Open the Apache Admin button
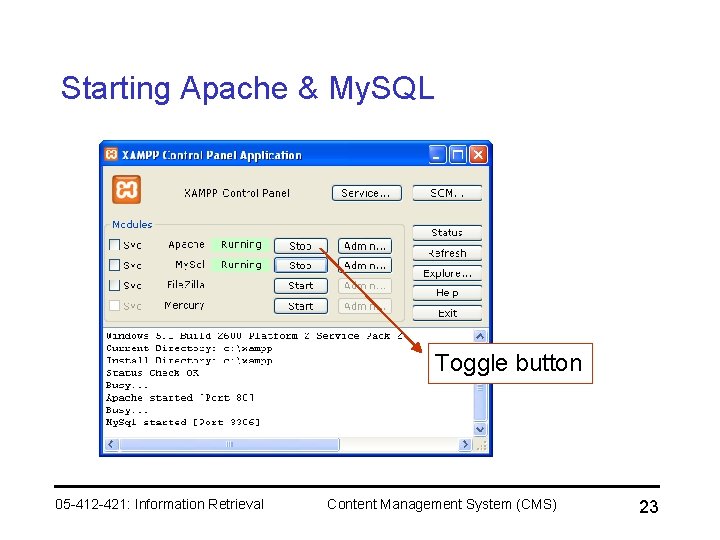Screen dimensions: 720x540 tap(365, 246)
